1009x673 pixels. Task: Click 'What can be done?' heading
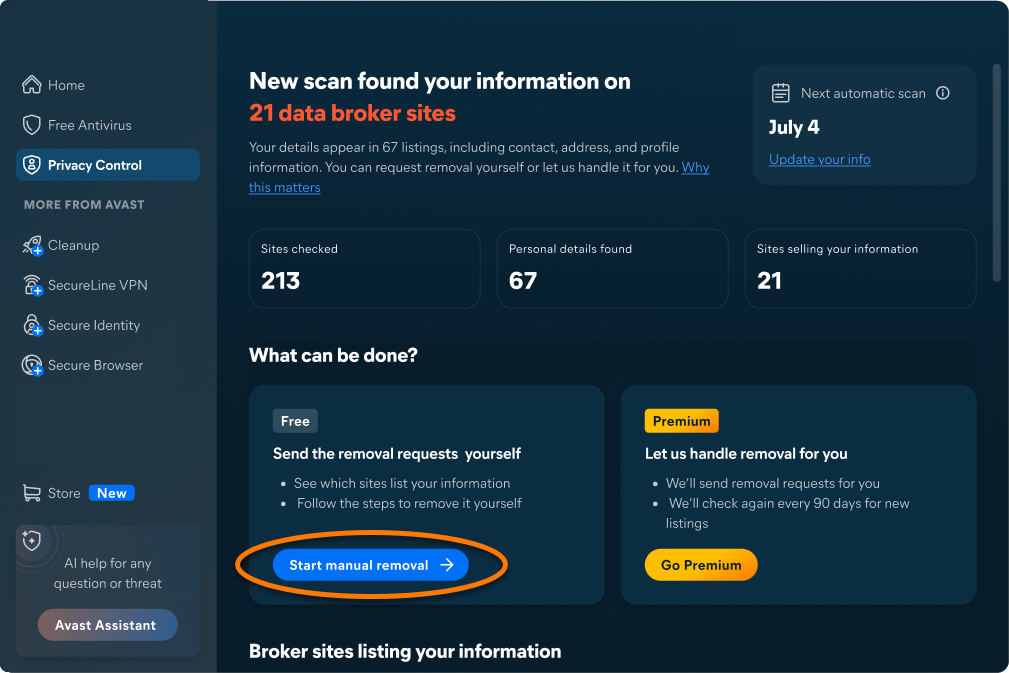click(x=333, y=355)
